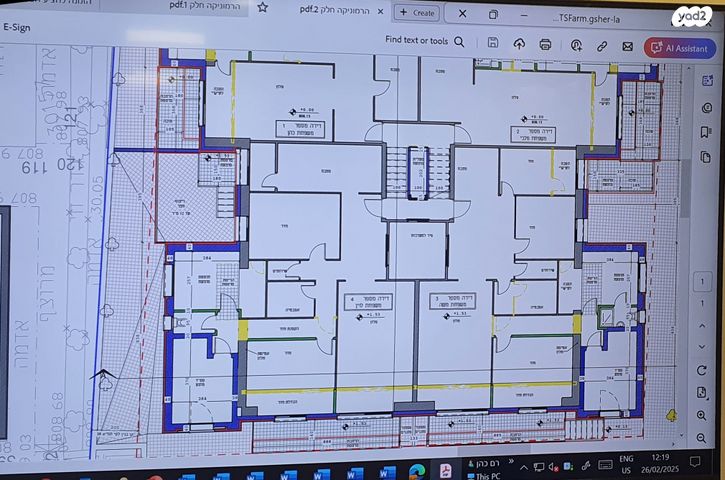The width and height of the screenshot is (725, 480).
Task: Click the upload to cloud icon
Action: [519, 44]
